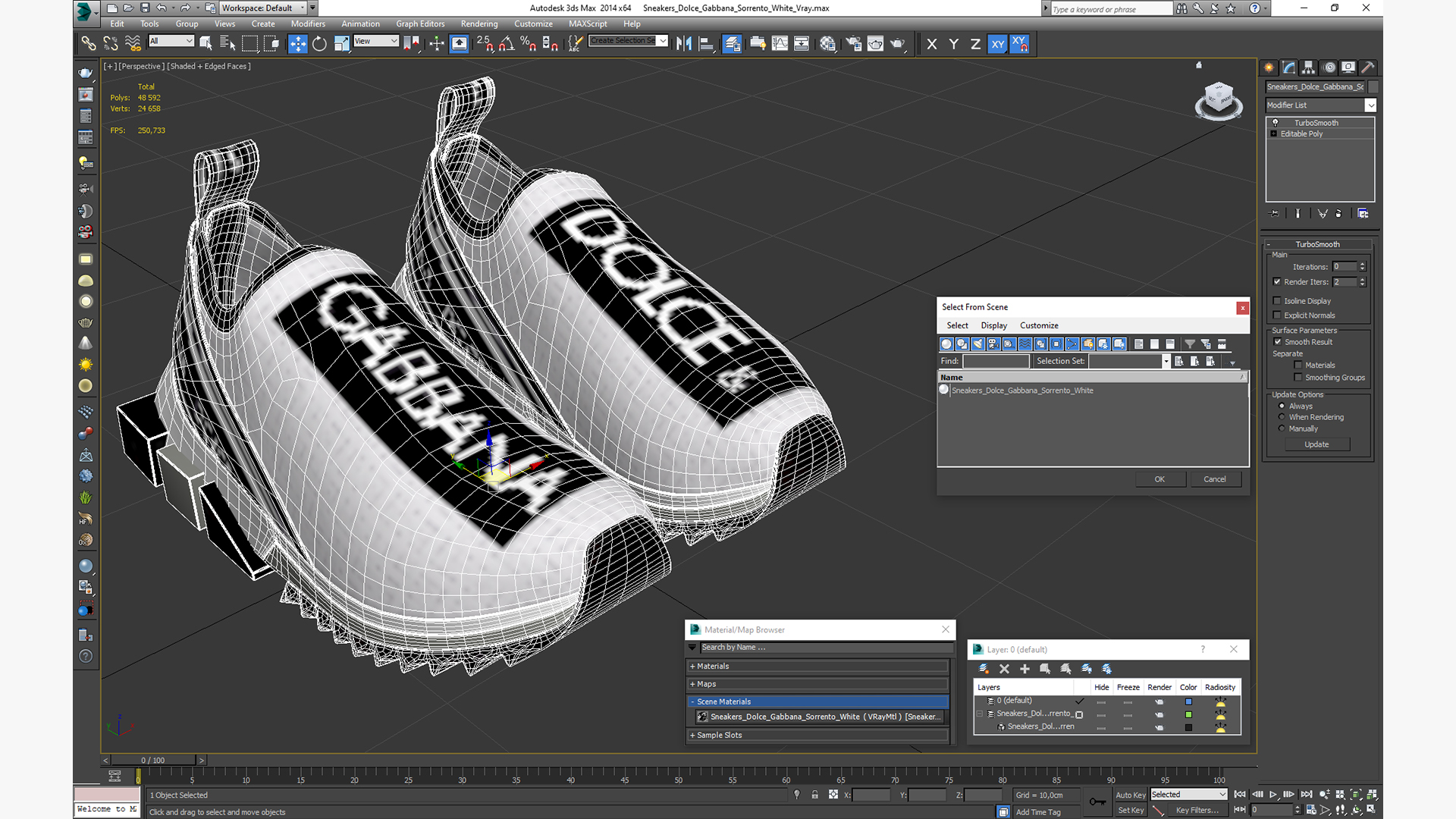
Task: Click the Update button in TurboSmooth
Action: click(1316, 444)
